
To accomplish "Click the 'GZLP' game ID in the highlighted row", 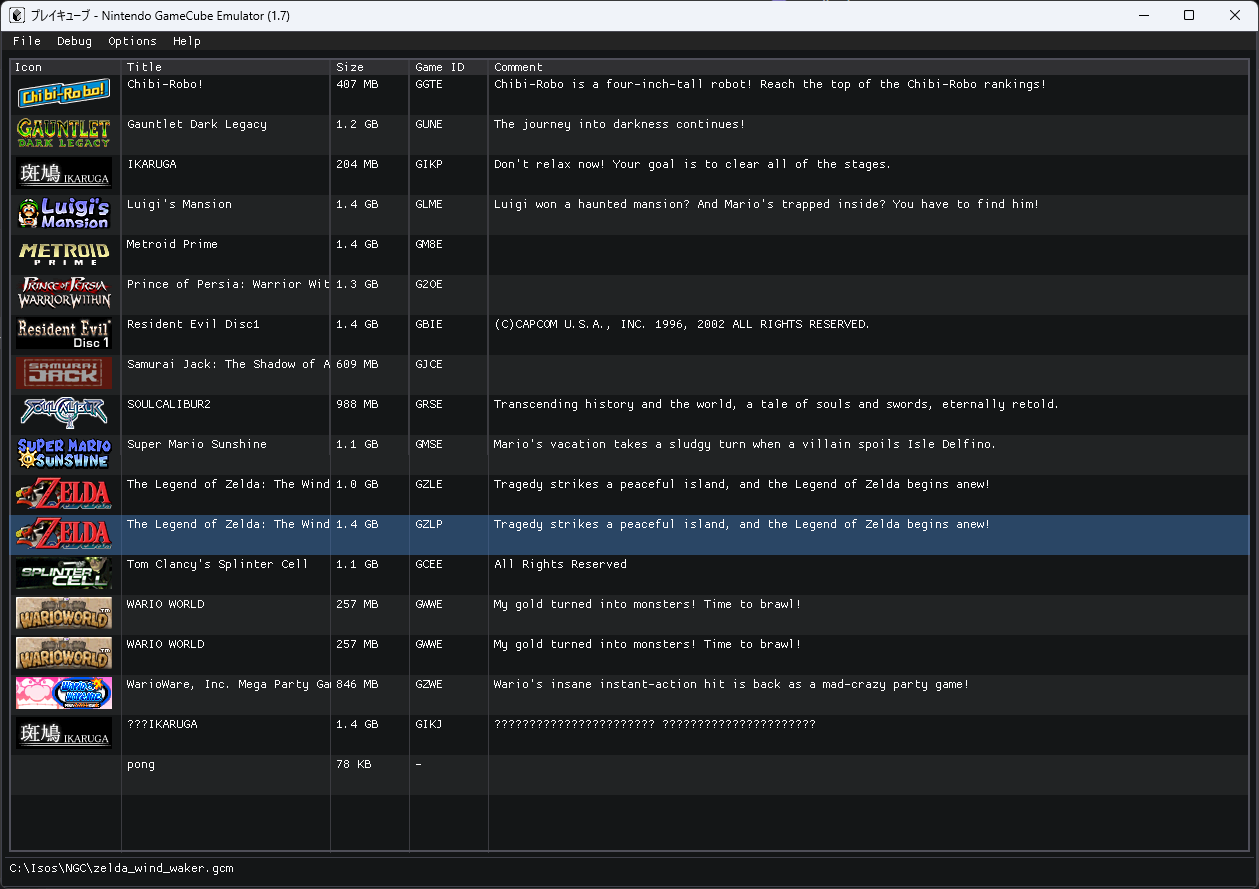I will pos(429,524).
